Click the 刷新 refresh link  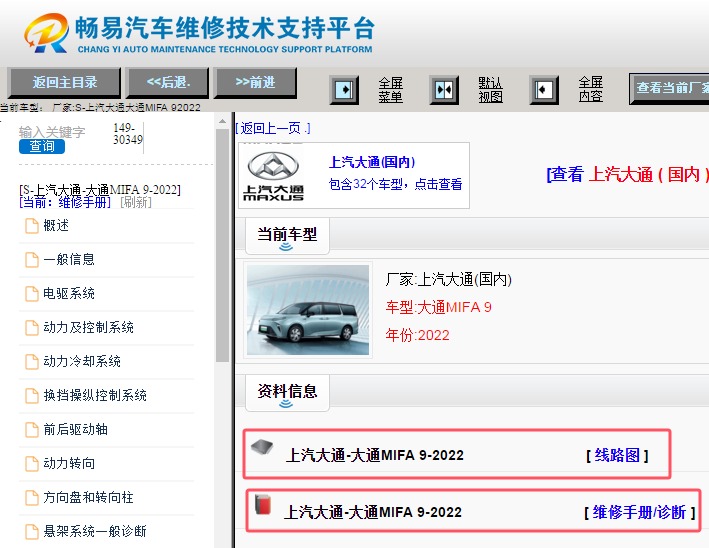136,202
